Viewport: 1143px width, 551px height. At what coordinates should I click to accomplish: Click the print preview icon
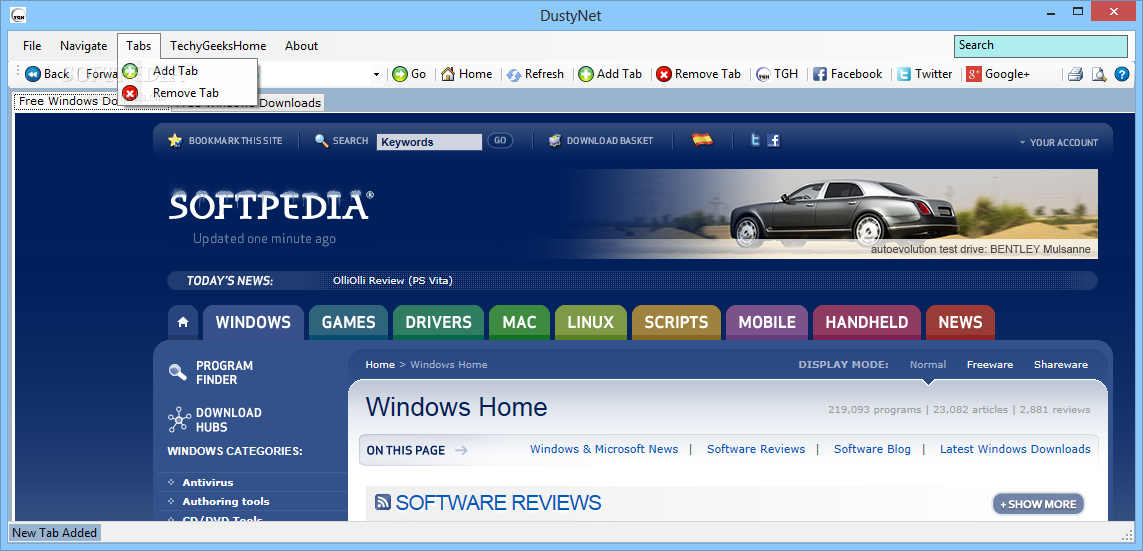(x=1099, y=74)
